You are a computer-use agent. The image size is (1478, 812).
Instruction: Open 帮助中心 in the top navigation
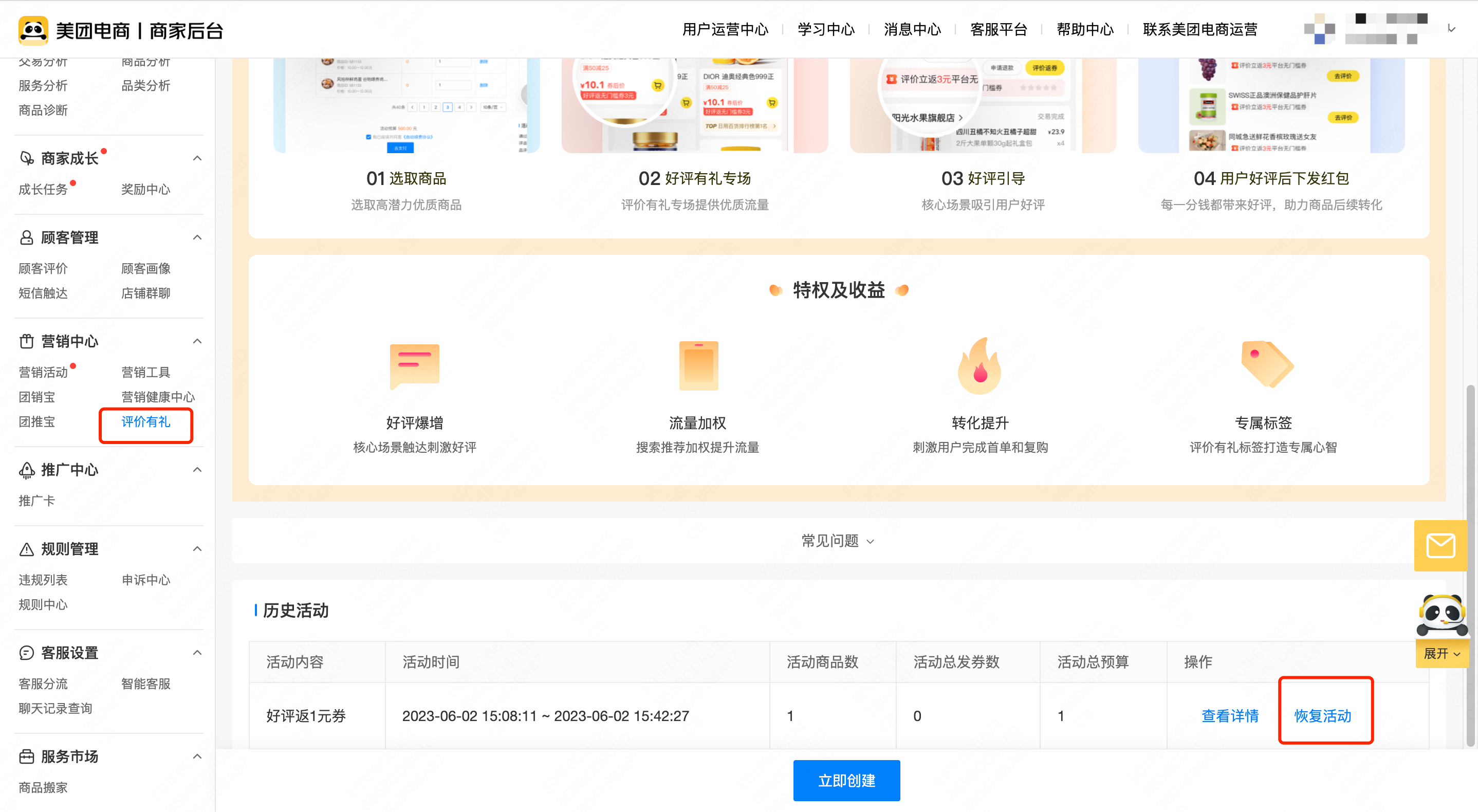[1084, 30]
